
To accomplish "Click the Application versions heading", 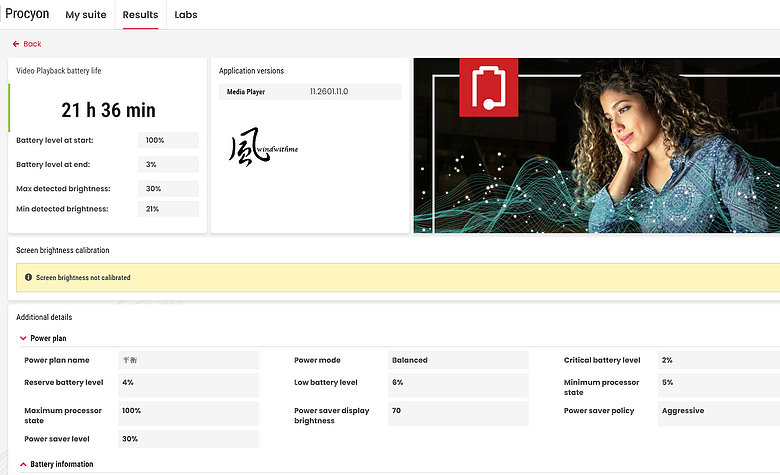I will 251,71.
